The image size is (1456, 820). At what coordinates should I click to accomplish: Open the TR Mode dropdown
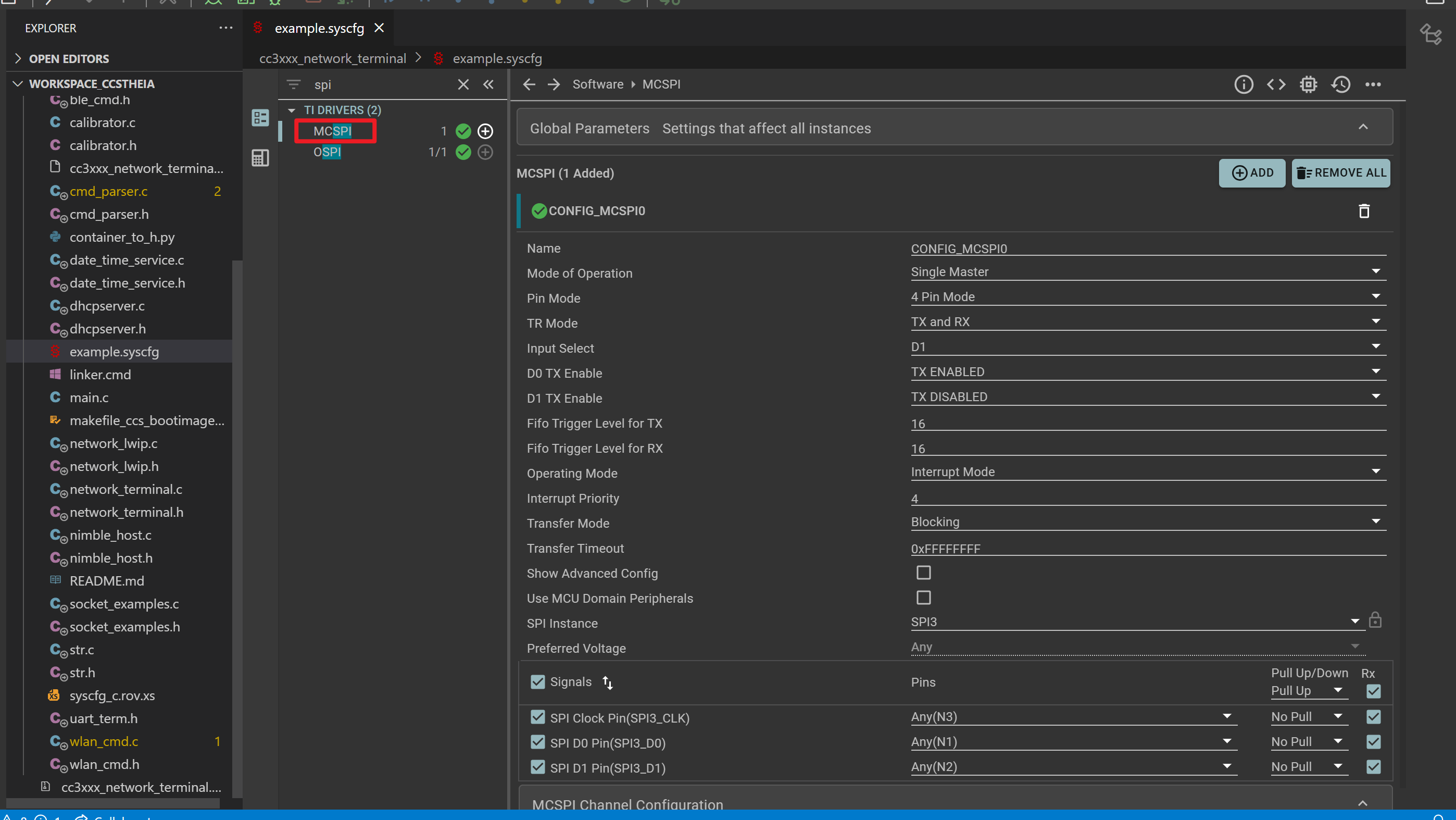[1148, 322]
